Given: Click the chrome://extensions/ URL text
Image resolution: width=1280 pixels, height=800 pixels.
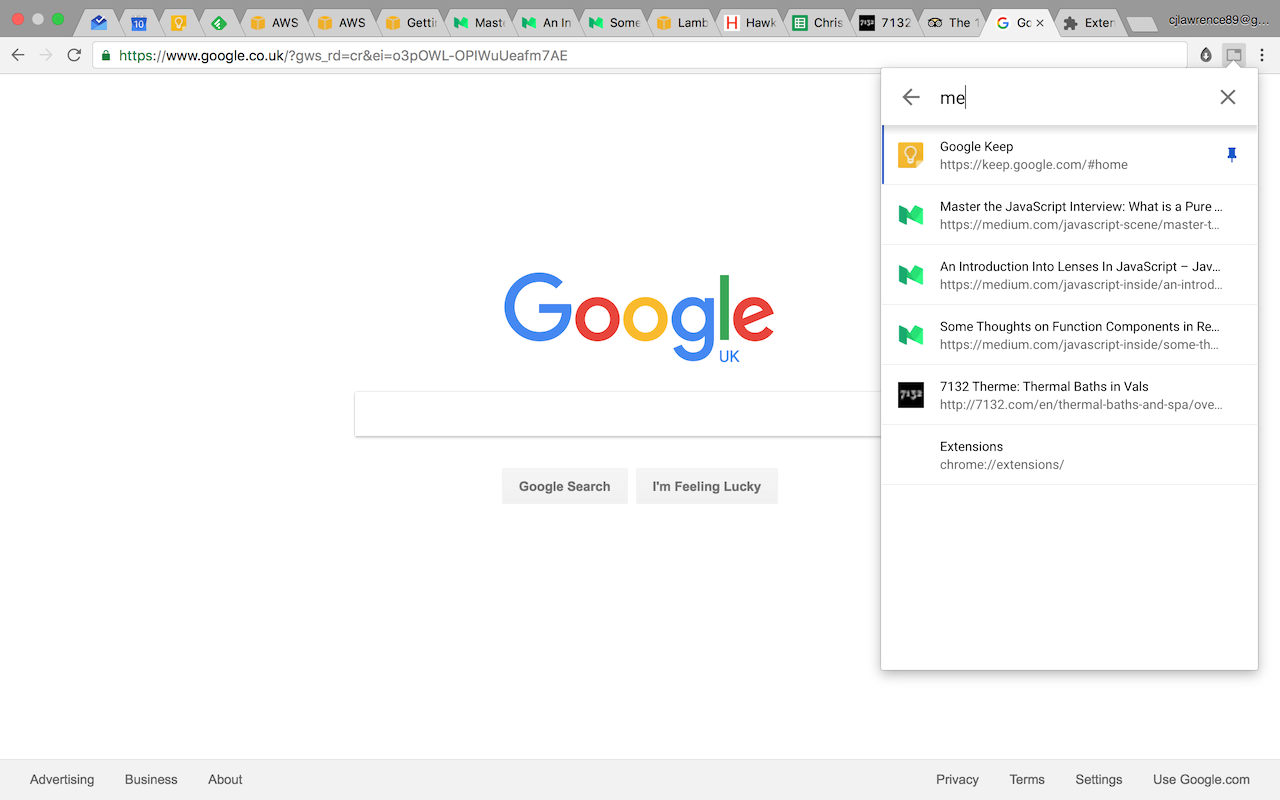Looking at the screenshot, I should point(1002,465).
